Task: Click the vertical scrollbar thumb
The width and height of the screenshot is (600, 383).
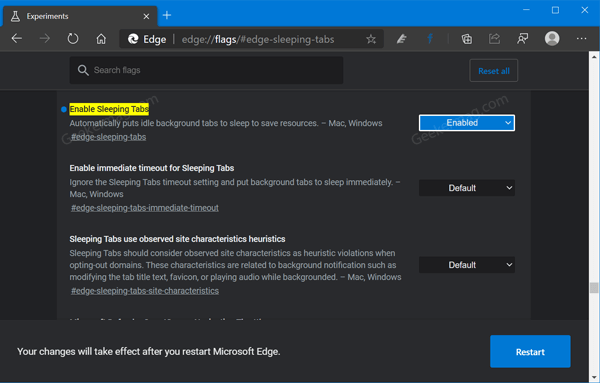Action: [594, 287]
